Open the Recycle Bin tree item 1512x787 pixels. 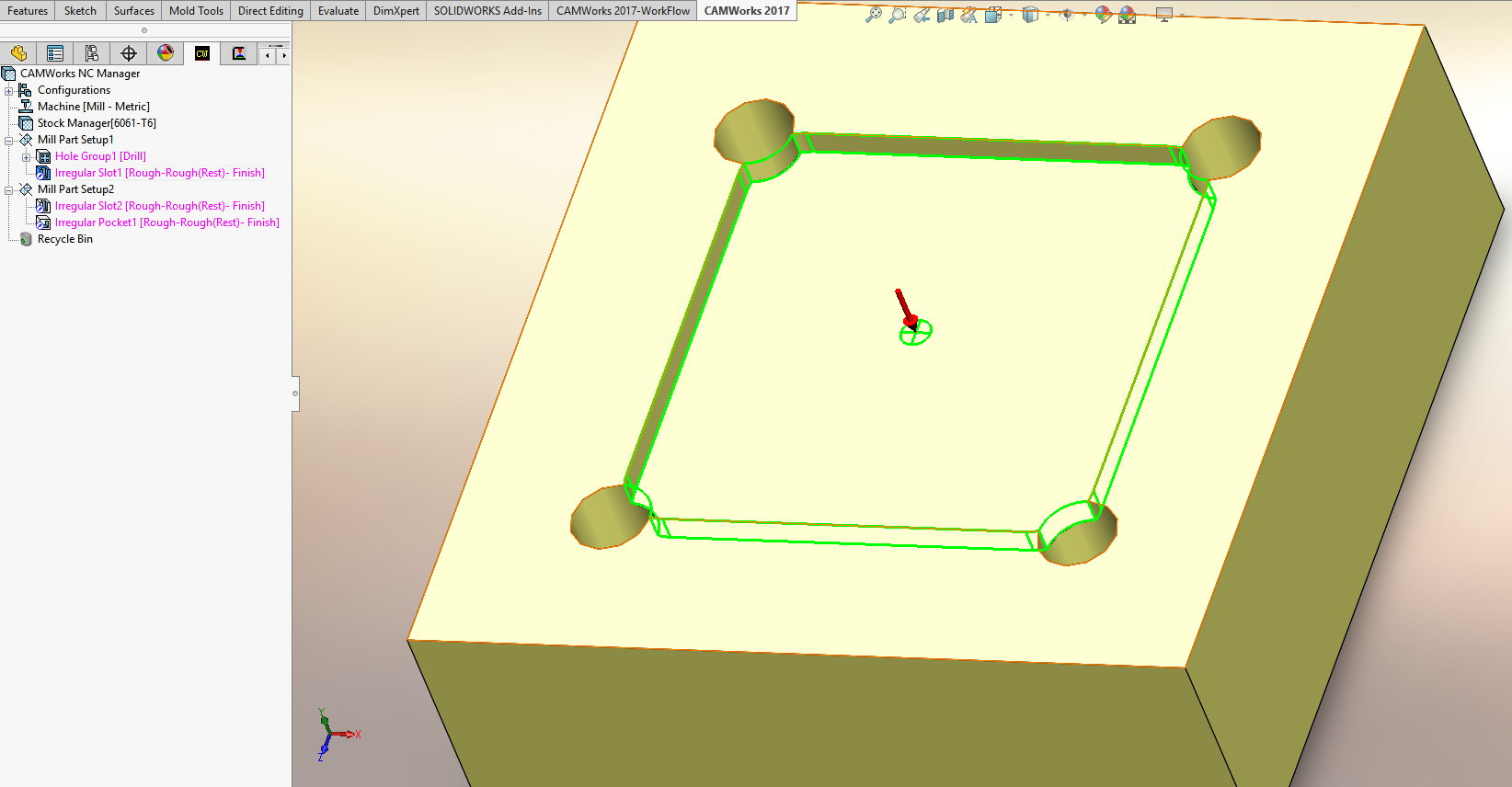[64, 239]
